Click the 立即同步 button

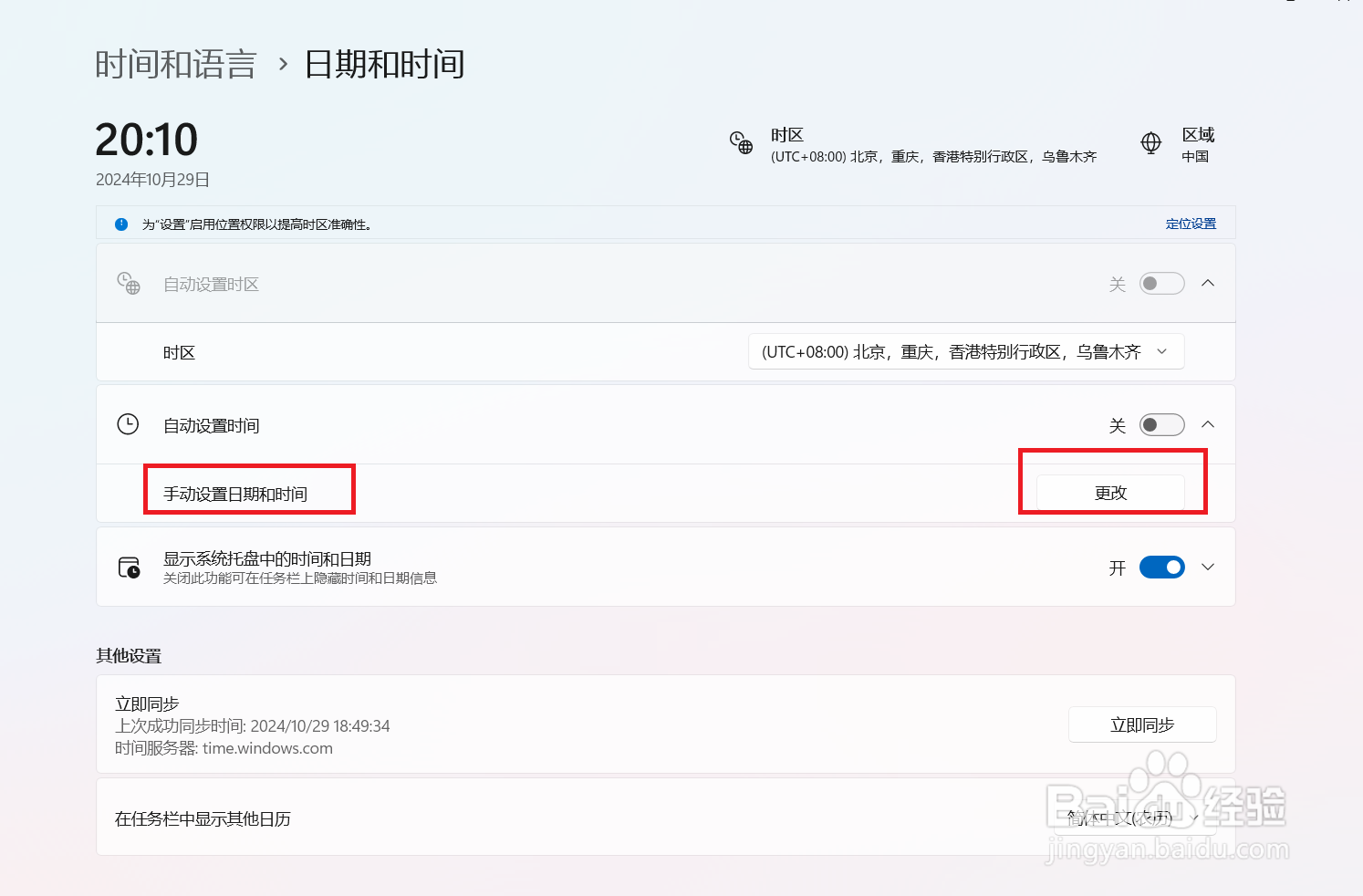[1142, 724]
